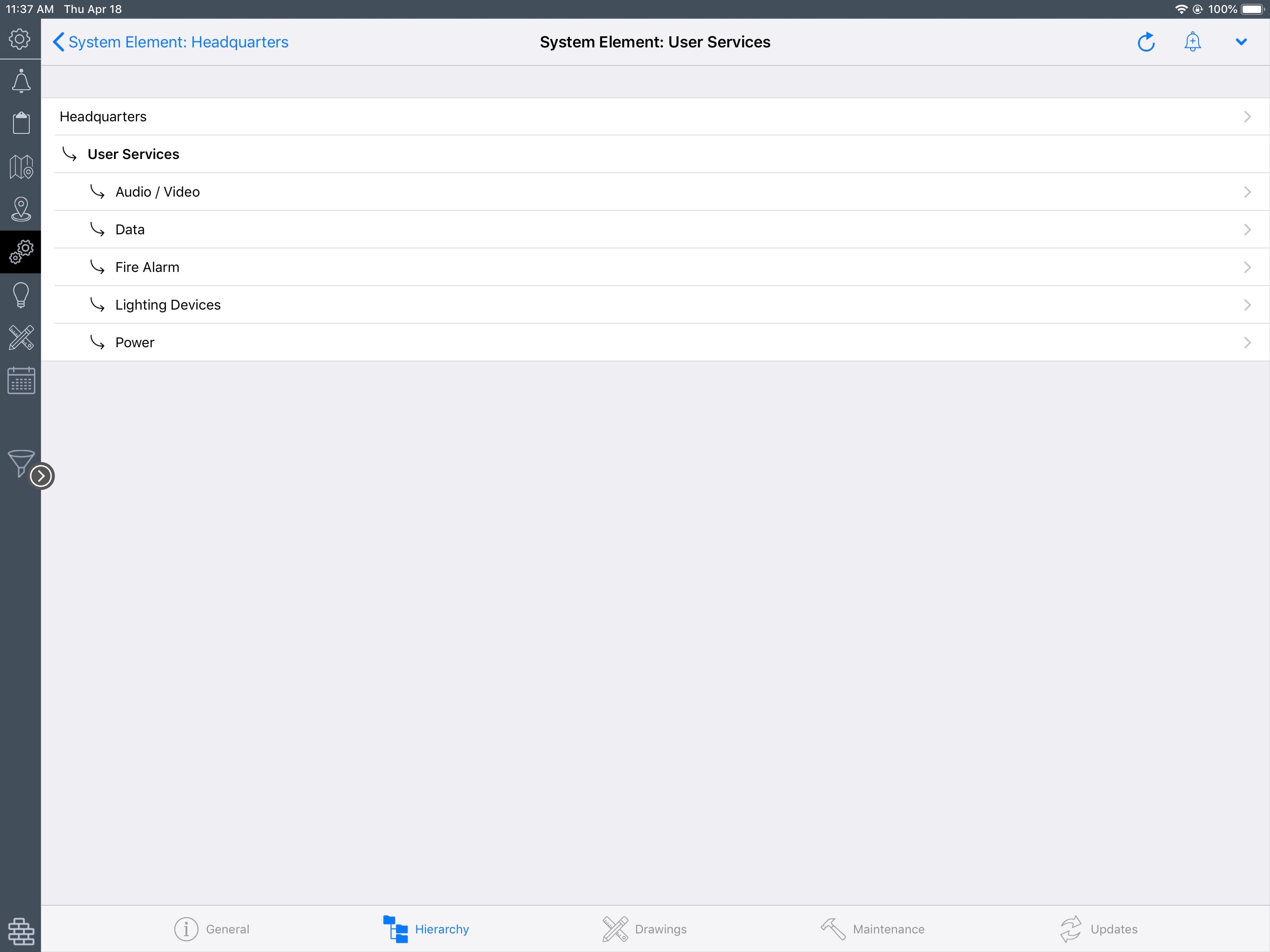
Task: Select the User Services row
Action: tap(655, 154)
